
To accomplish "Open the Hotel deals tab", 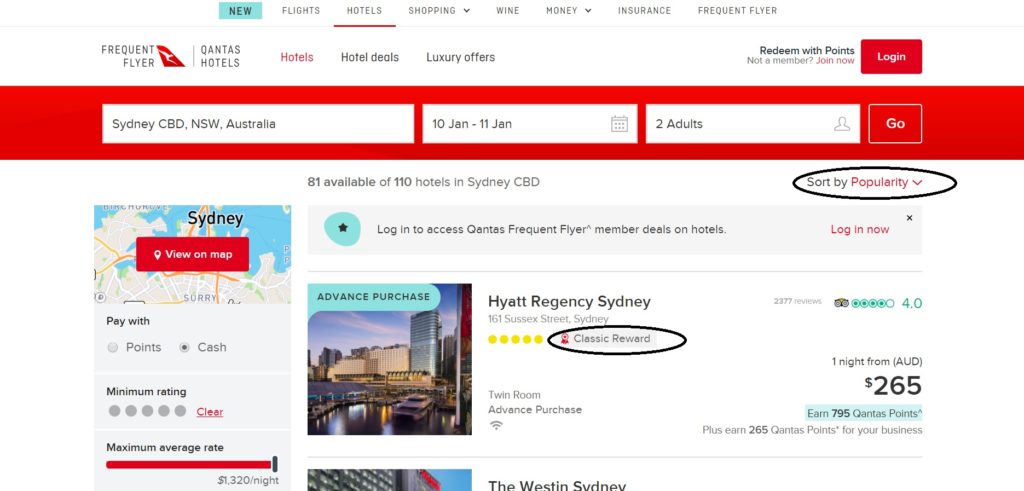I will [x=370, y=57].
